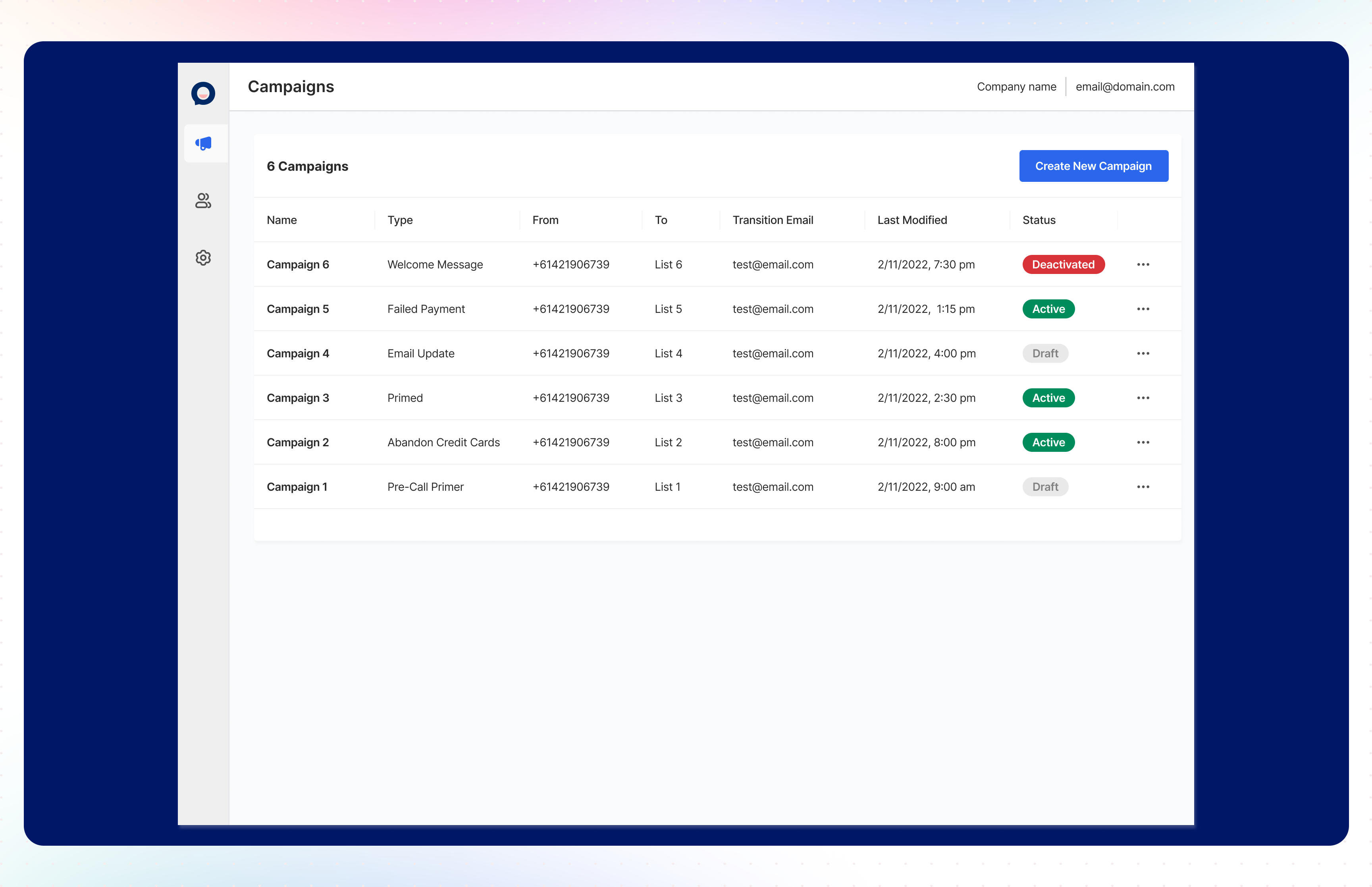Screen dimensions: 1372x887
Task: Click the Active badge on Campaign 5
Action: click(x=1048, y=309)
